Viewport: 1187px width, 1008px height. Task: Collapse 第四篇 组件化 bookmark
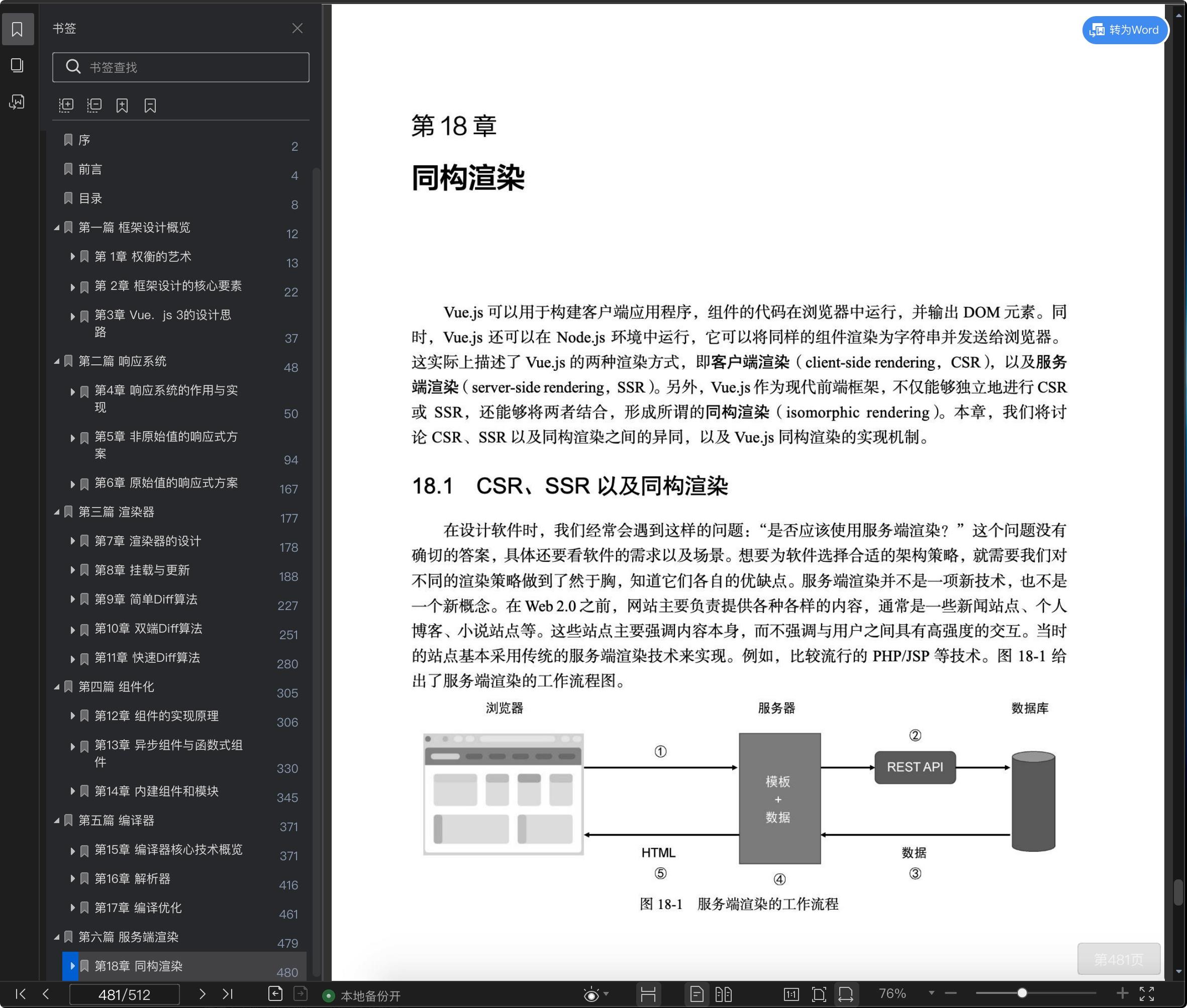pos(57,687)
